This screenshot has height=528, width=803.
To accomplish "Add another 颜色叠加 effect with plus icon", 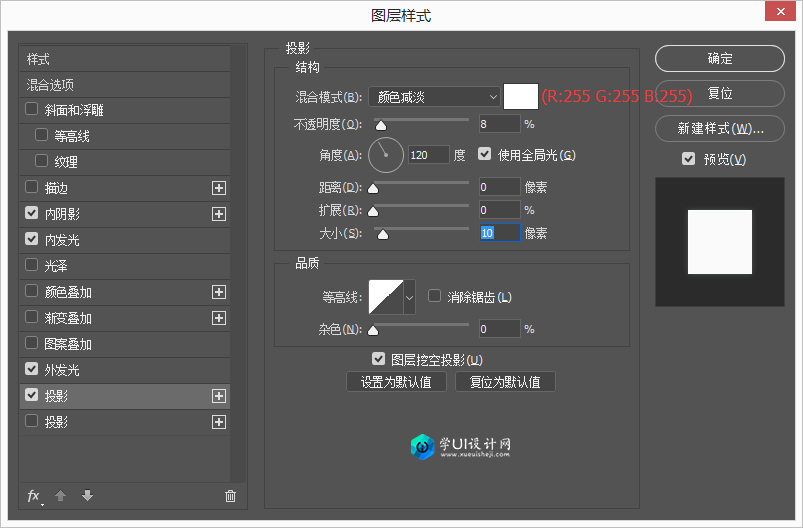I will 219,292.
